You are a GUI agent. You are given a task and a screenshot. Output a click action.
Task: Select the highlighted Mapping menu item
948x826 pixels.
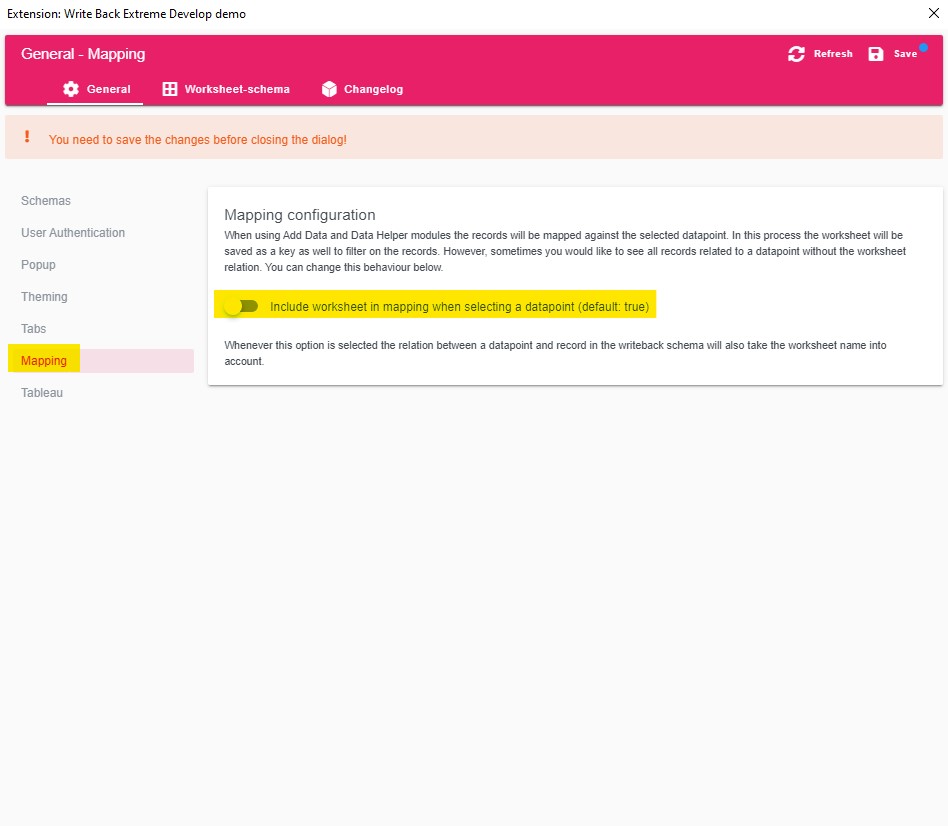coord(101,361)
